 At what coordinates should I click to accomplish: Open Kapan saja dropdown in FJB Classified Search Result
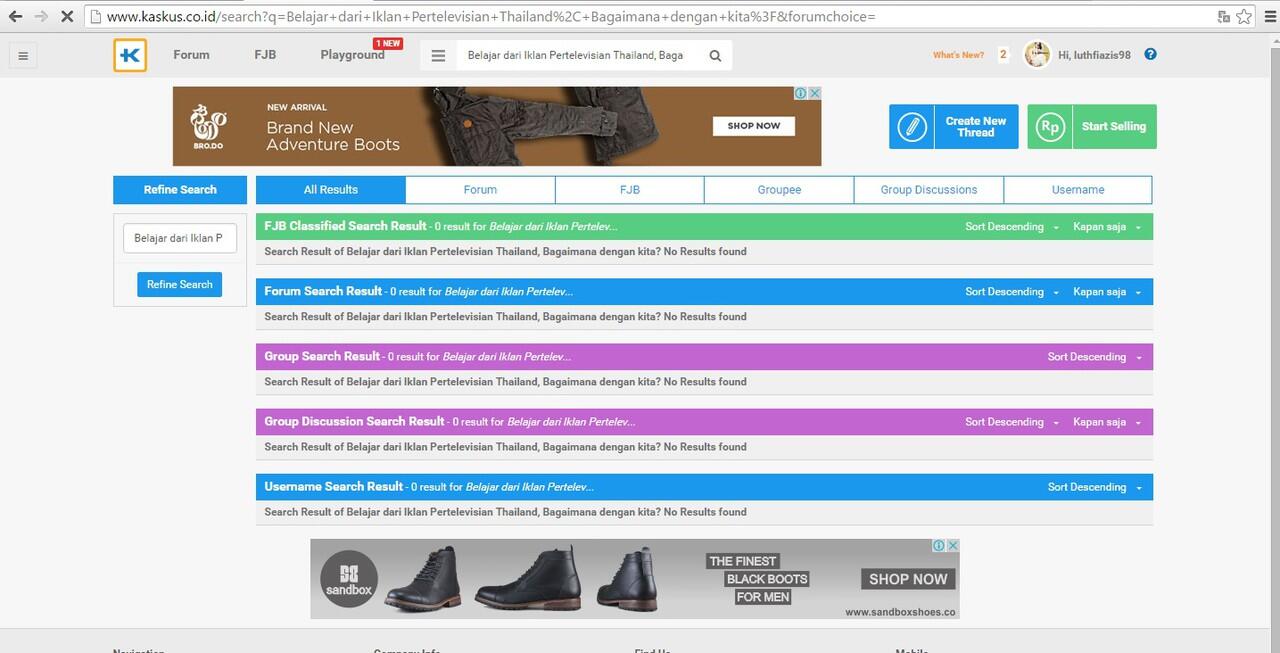1107,227
